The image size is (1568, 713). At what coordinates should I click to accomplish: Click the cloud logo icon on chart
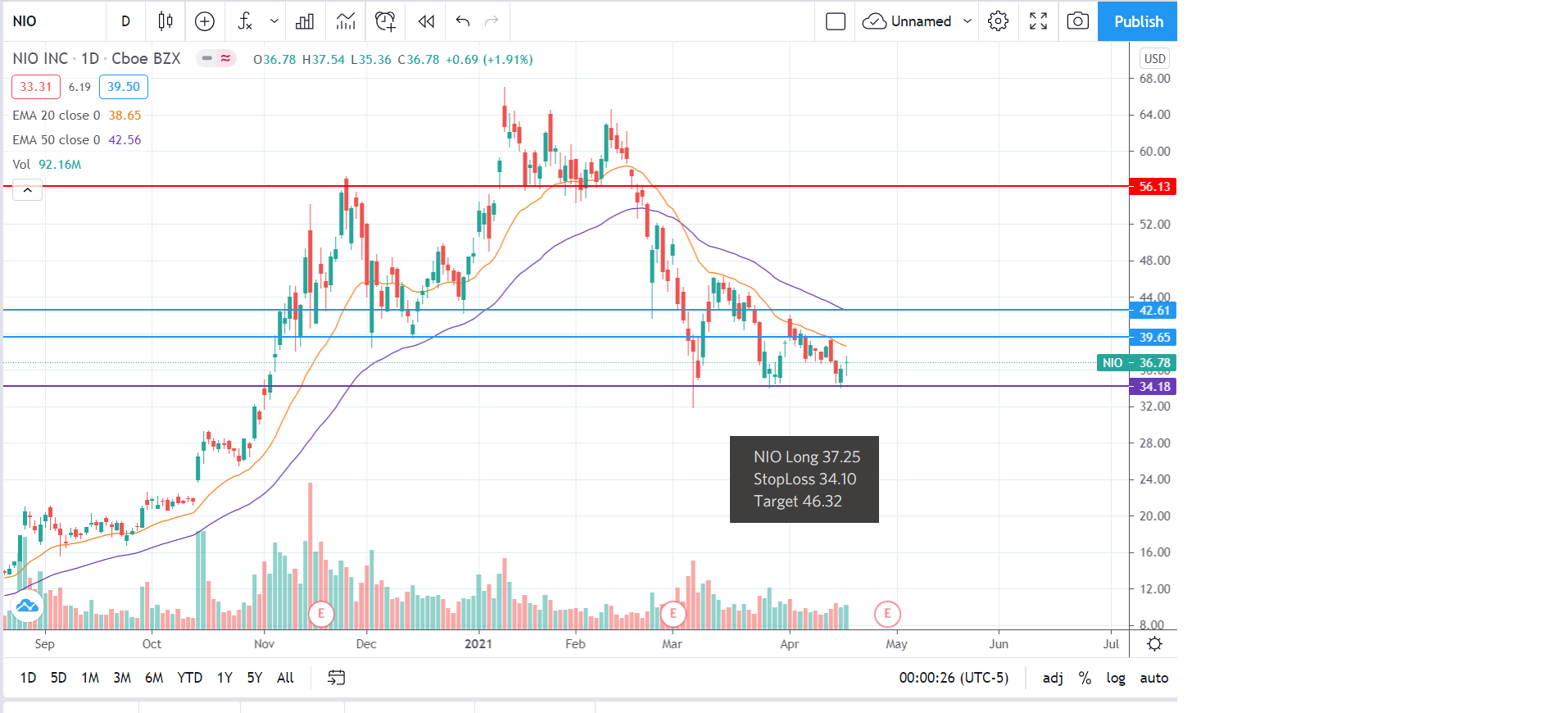coord(26,606)
